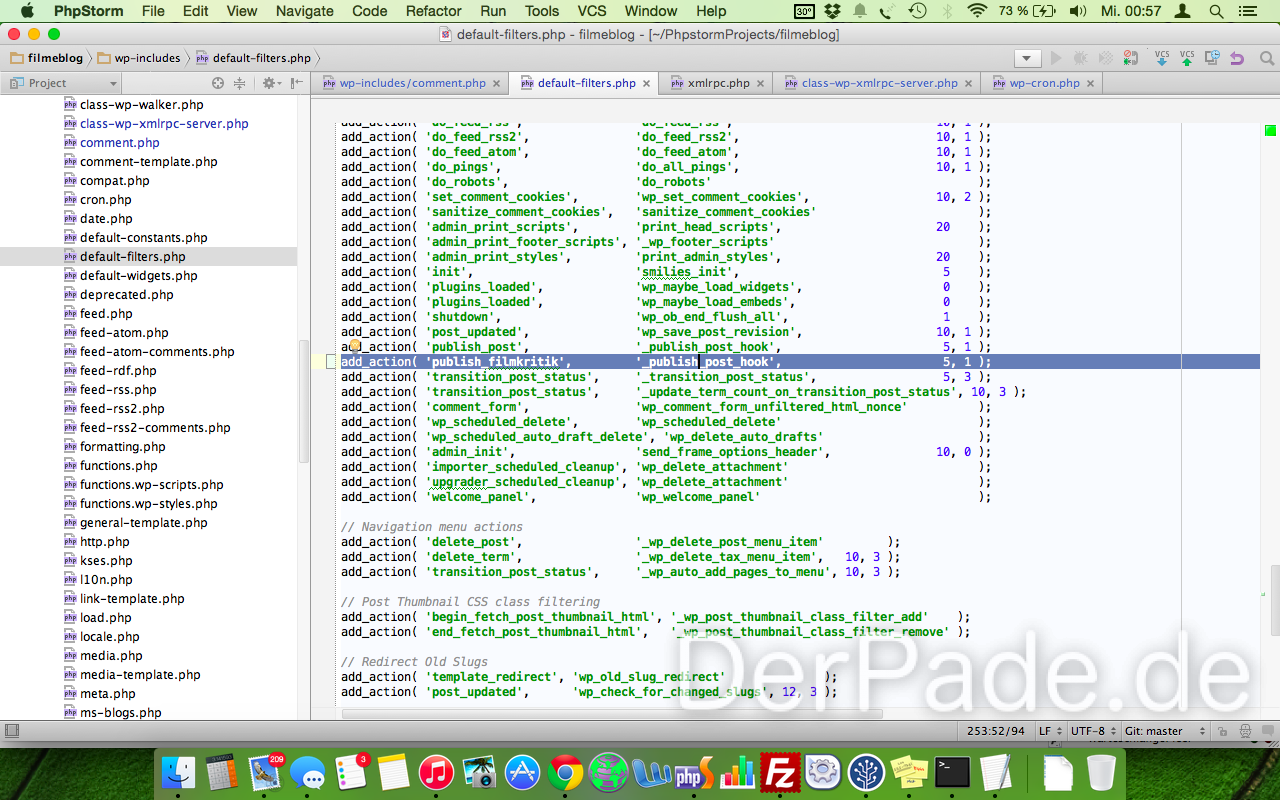Open iTunes music icon in Dock
Screen dimensions: 1280x800
click(x=436, y=772)
